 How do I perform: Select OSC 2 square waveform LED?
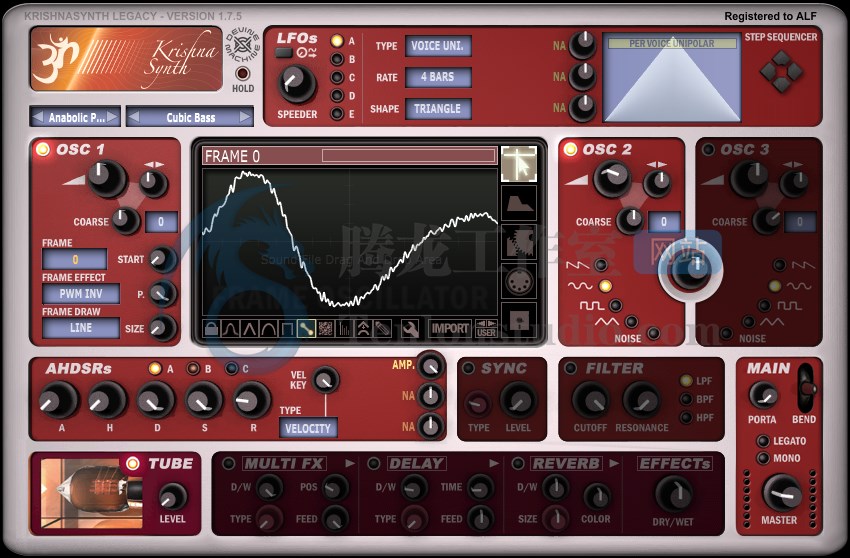(615, 305)
